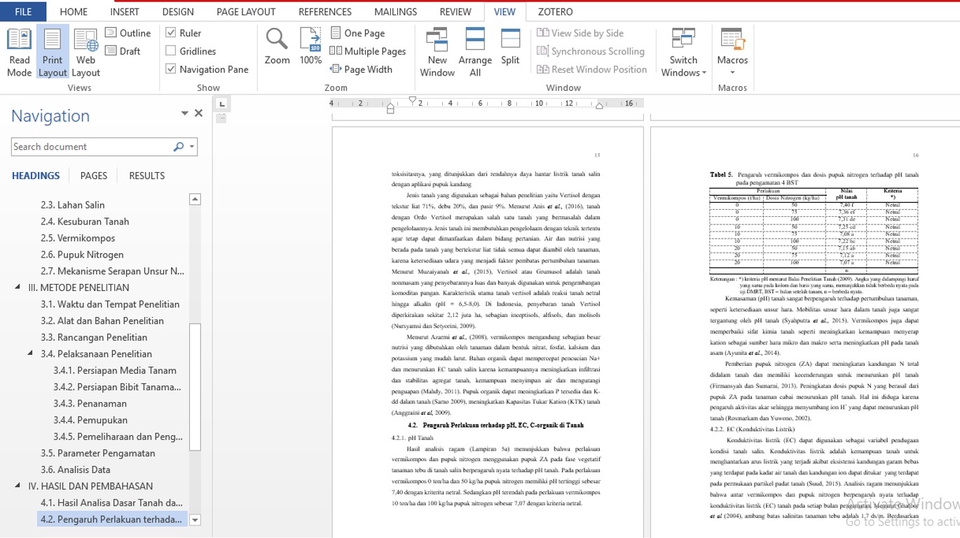This screenshot has height=538, width=960.
Task: Open the REFERENCES tab
Action: click(x=324, y=12)
